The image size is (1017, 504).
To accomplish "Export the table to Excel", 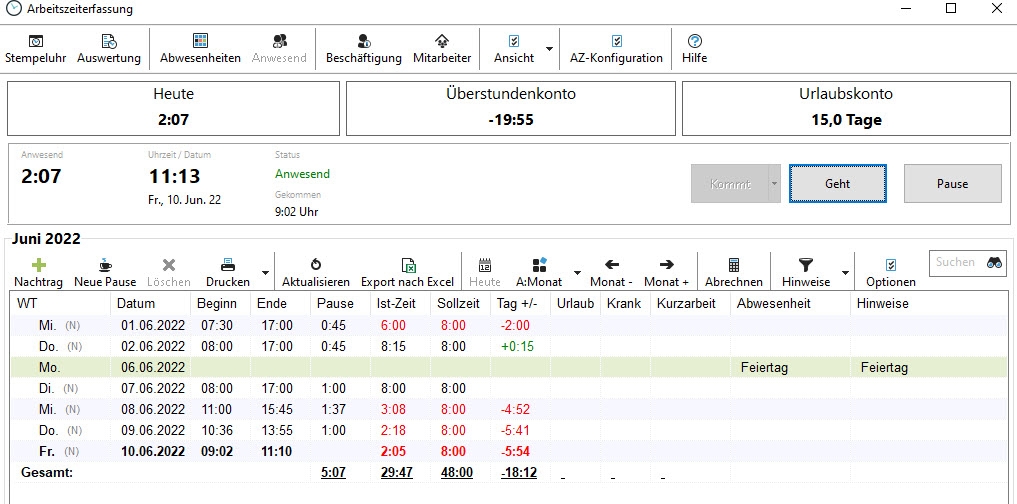I will pyautogui.click(x=407, y=272).
